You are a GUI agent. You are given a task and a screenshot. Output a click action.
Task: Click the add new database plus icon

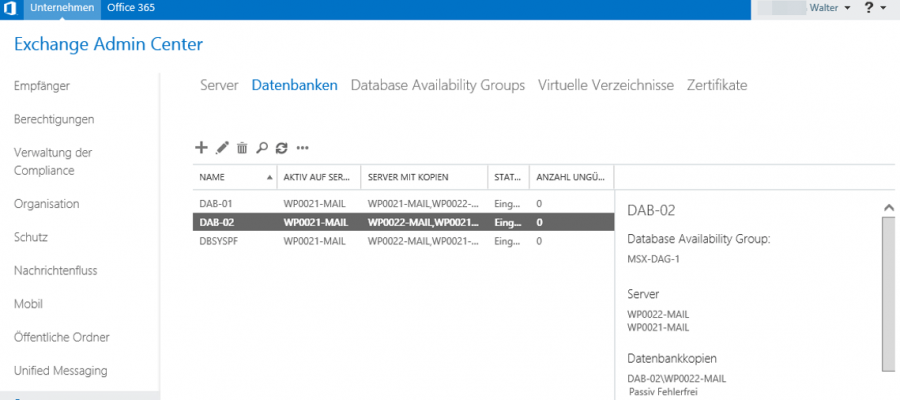[201, 148]
